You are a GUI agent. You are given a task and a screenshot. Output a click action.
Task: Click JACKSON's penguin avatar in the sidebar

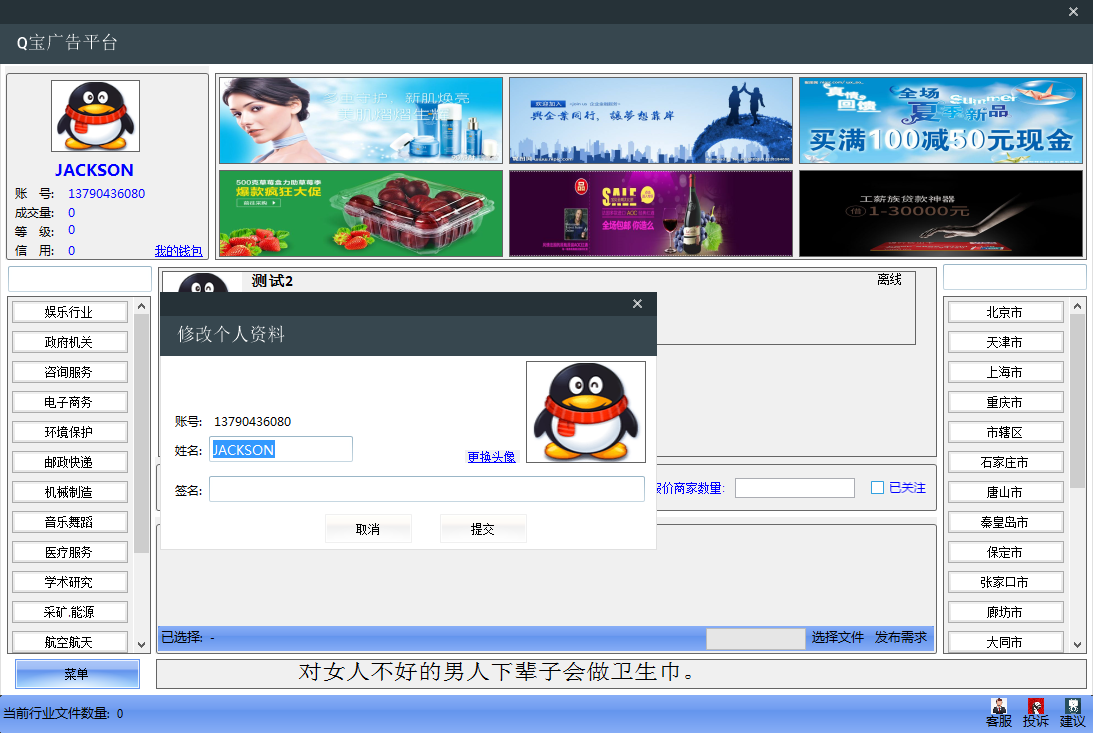(x=95, y=116)
